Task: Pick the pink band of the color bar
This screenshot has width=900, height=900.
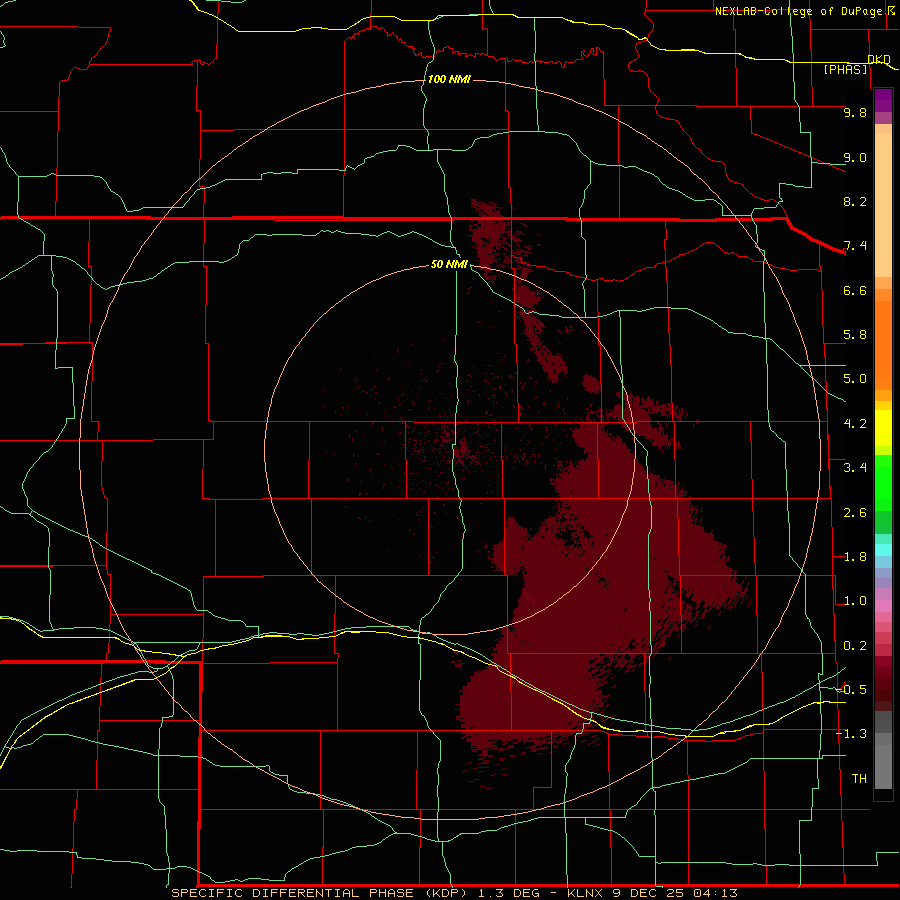Action: click(883, 606)
